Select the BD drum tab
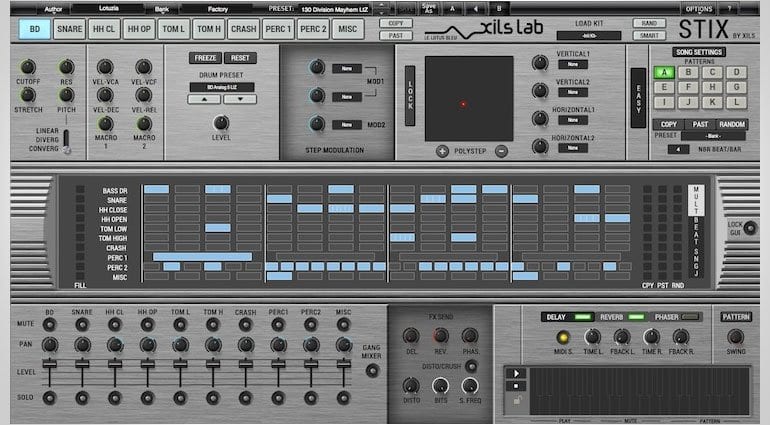The image size is (770, 425). [x=35, y=29]
